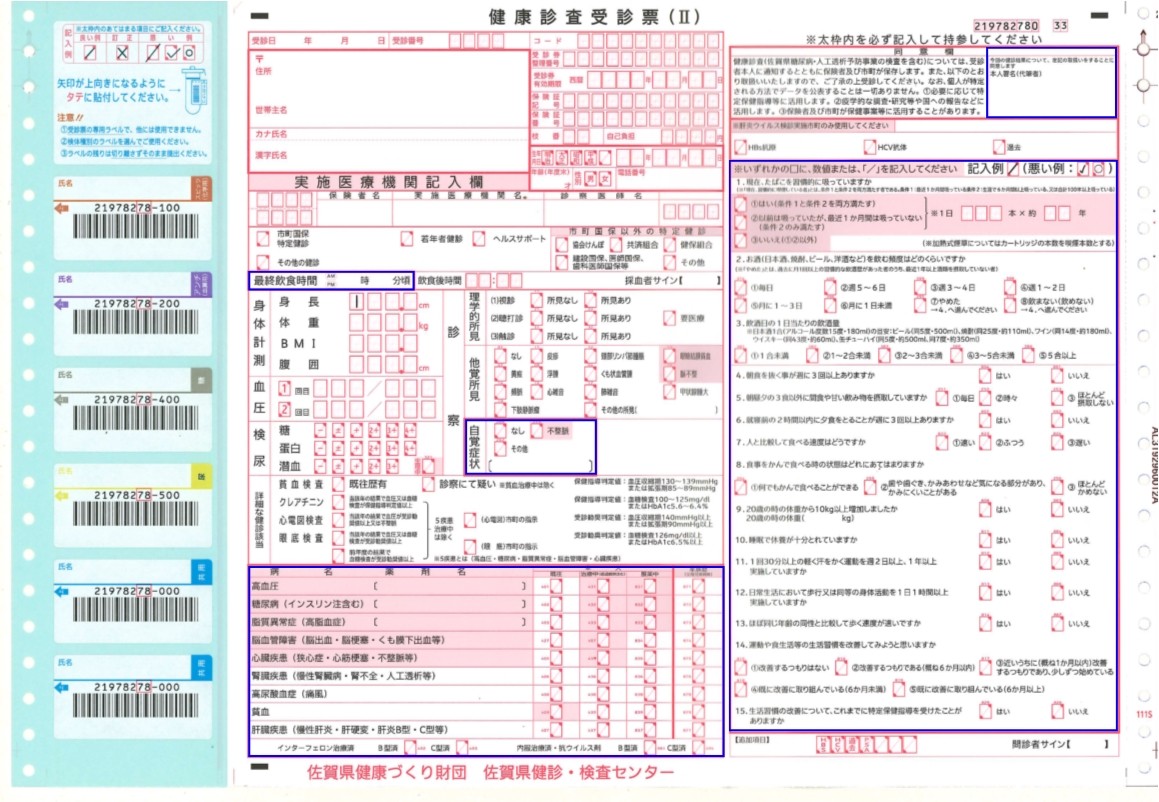Click the gray arrow on label 21978278-400
Viewport: 1159px width, 802px height.
tap(62, 400)
